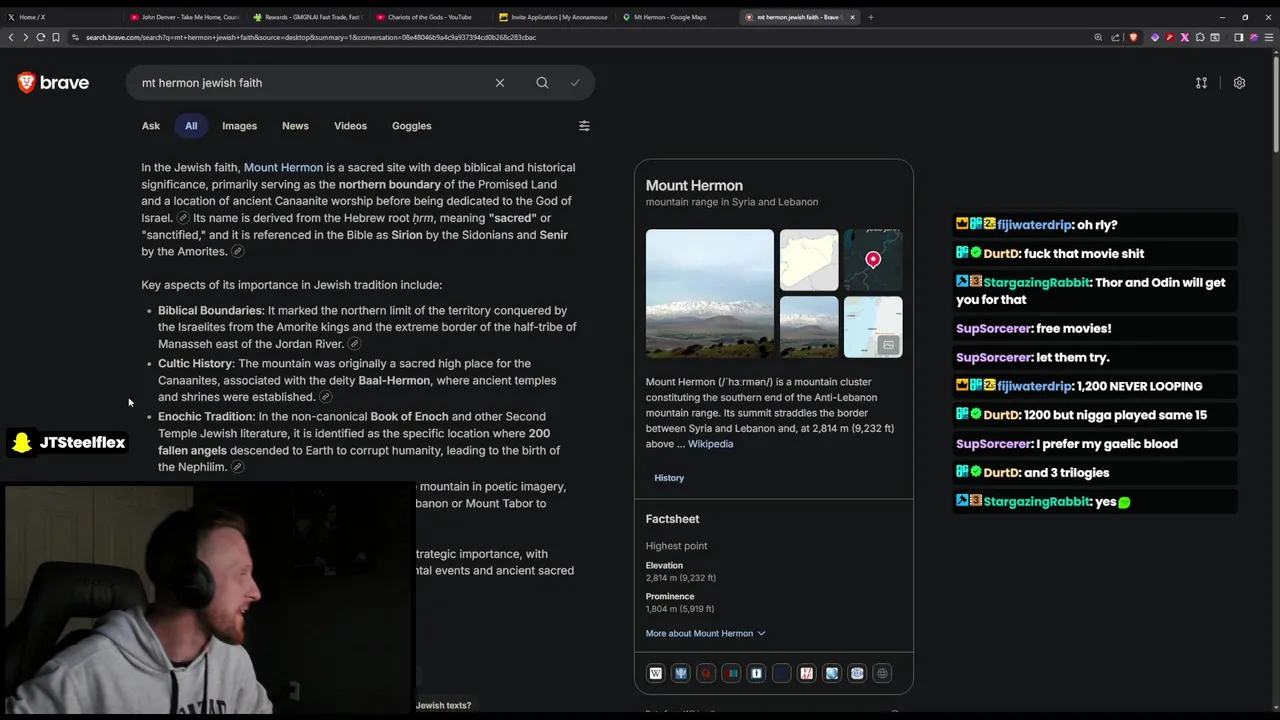Open the Wikipedia W profile icon
The height and width of the screenshot is (720, 1280).
pos(655,673)
